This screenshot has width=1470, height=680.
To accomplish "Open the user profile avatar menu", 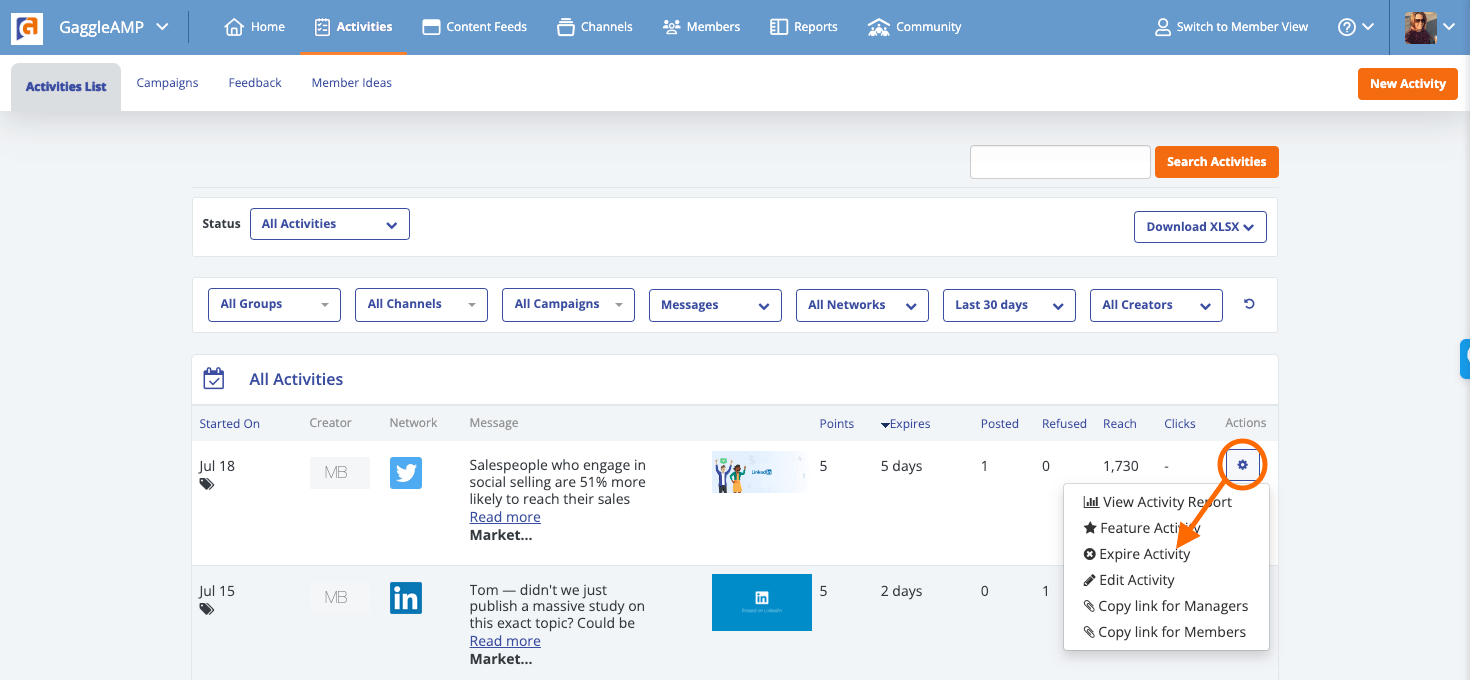I will tap(1429, 27).
